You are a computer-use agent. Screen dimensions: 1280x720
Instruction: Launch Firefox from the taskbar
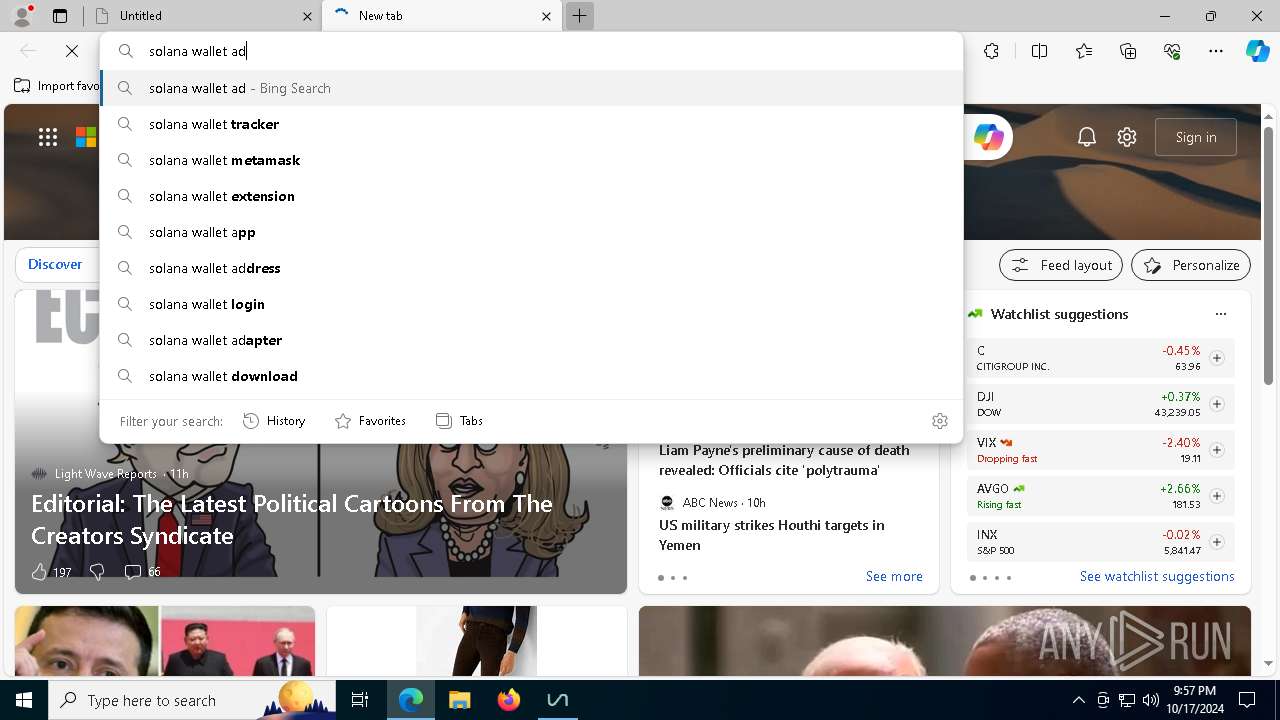tap(509, 700)
